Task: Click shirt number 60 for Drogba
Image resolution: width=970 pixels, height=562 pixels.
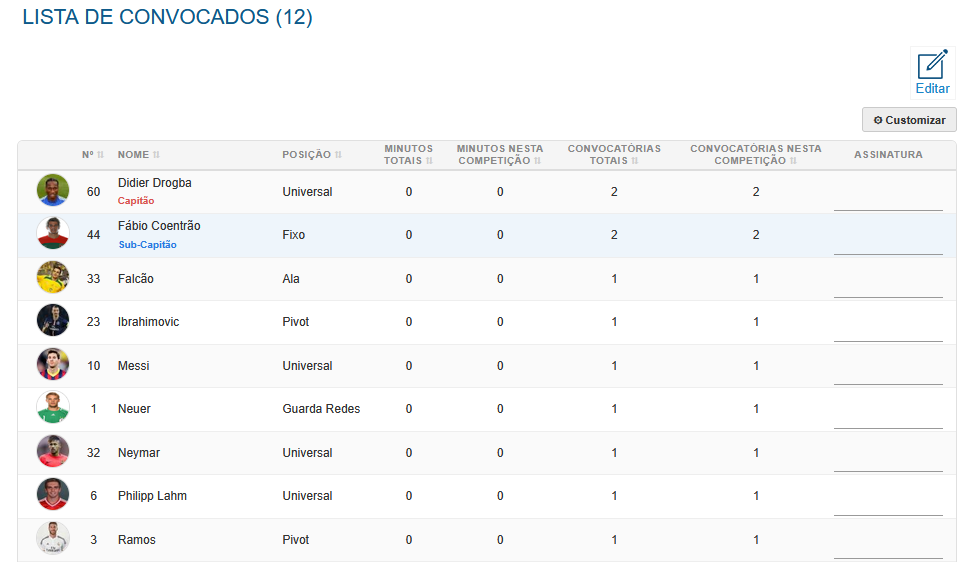Action: tap(93, 192)
